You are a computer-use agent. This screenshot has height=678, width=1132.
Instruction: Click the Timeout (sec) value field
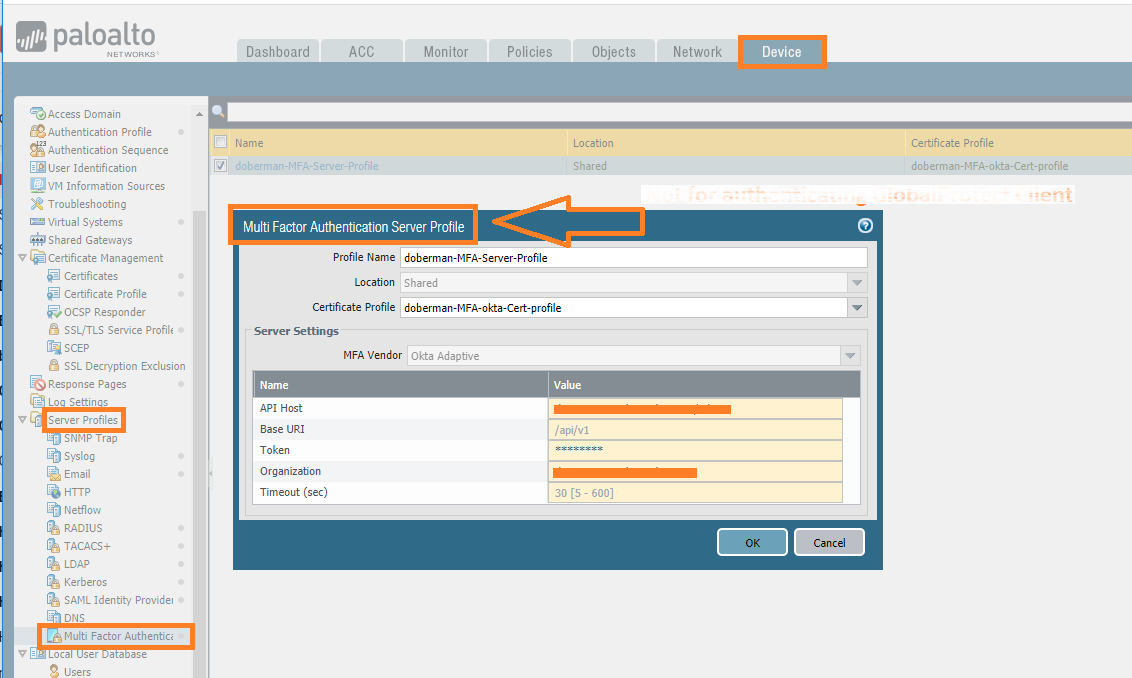(x=695, y=492)
